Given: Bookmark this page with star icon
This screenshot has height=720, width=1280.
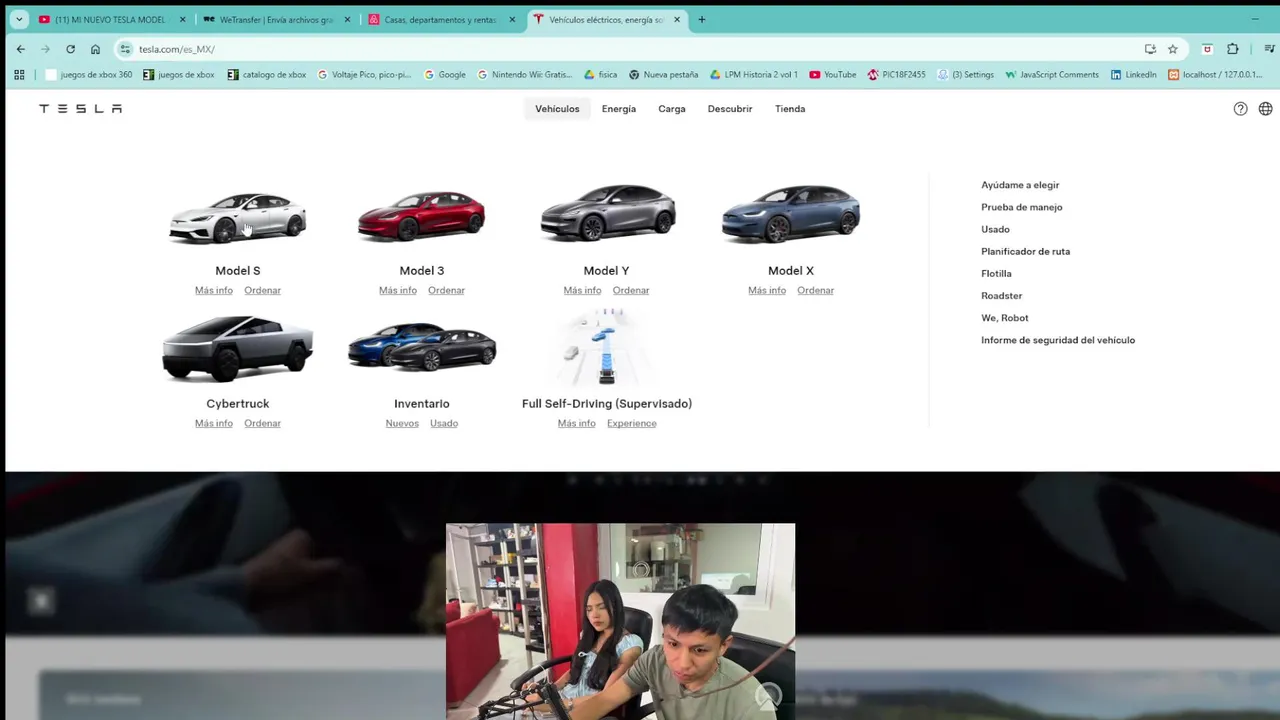Looking at the screenshot, I should (1173, 49).
